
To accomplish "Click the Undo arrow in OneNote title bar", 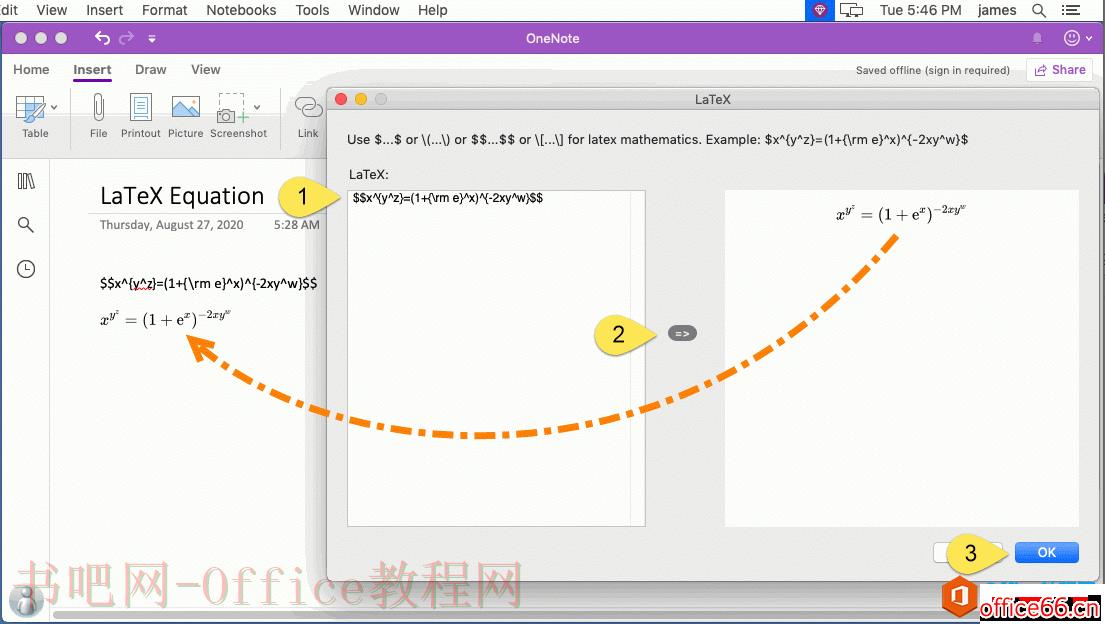I will point(102,38).
